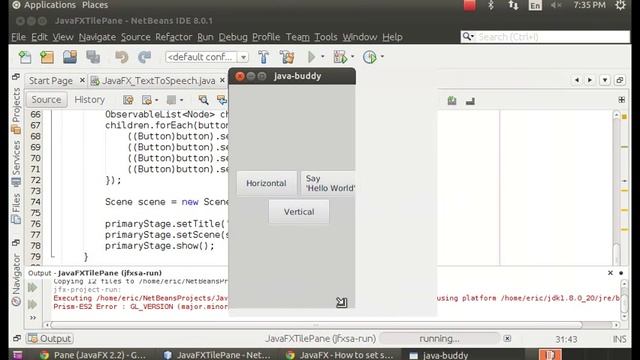Click the Debug Project icon
Viewport: 640px width, 360px height.
[x=340, y=57]
